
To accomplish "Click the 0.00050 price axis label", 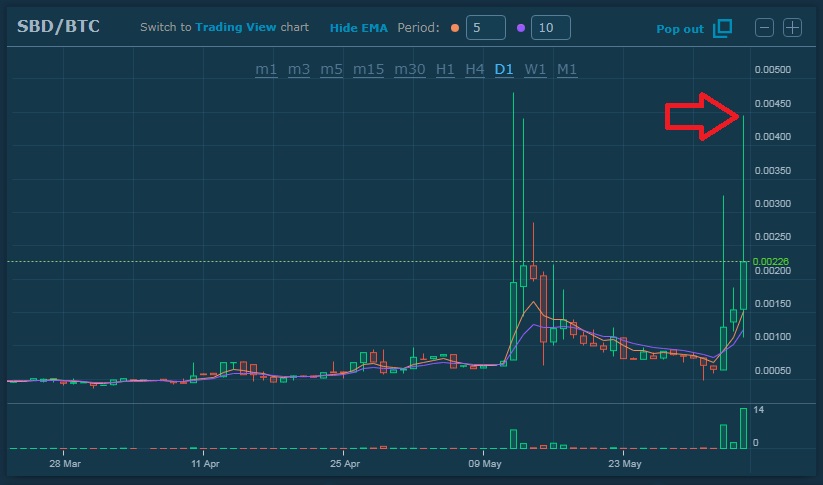I will 773,371.
